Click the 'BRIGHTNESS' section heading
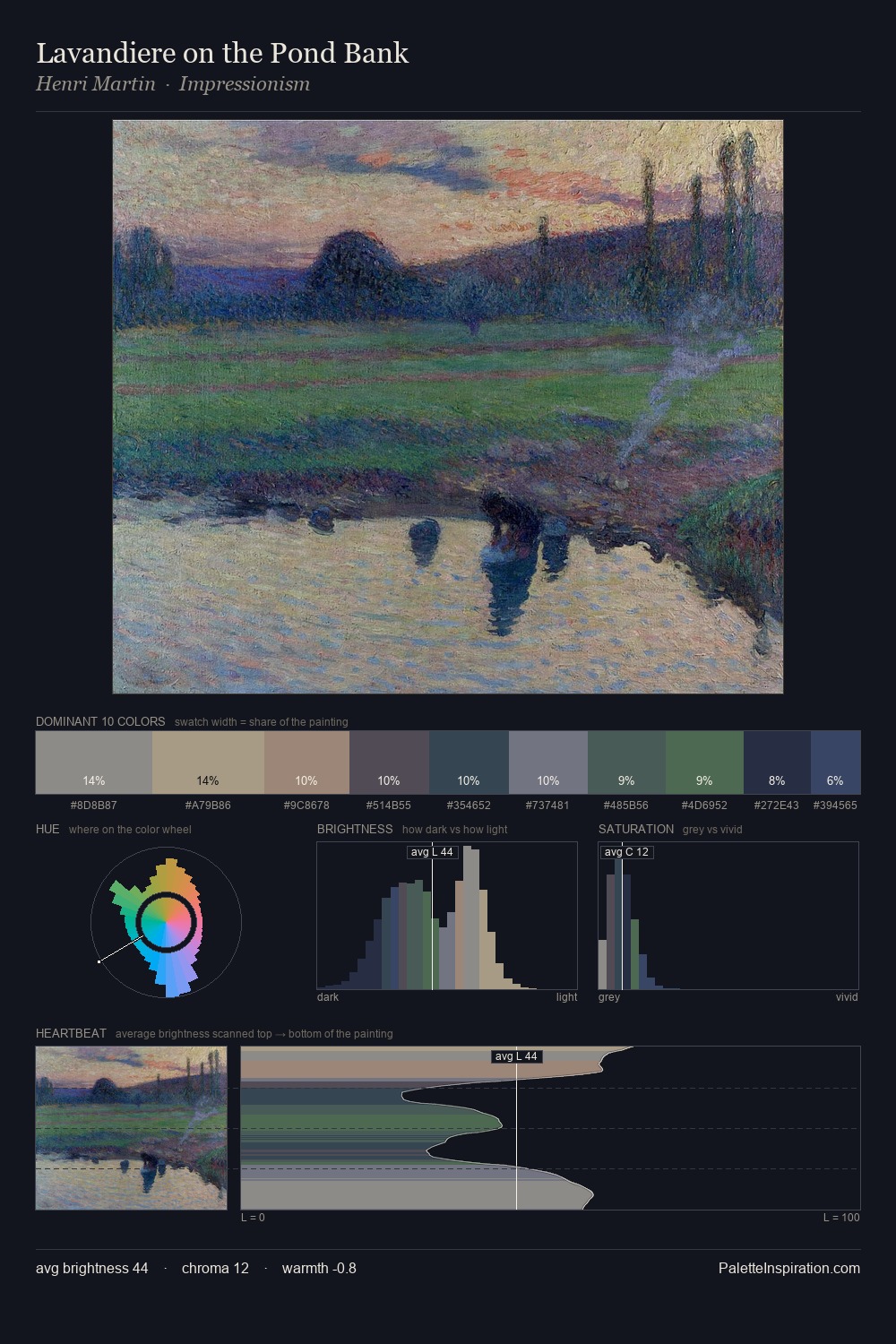 (x=355, y=829)
